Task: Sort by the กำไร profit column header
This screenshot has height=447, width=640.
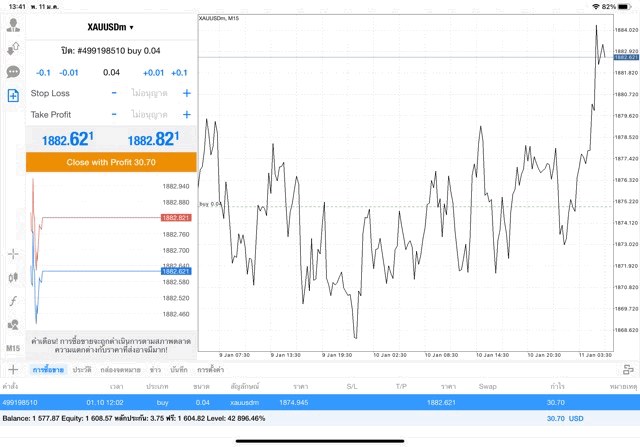Action: tap(557, 386)
